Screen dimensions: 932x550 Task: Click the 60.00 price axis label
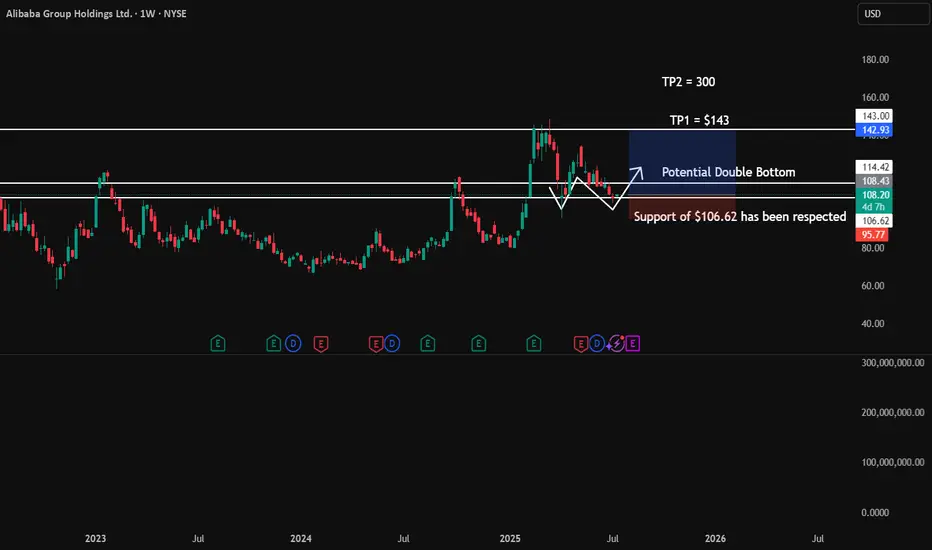pyautogui.click(x=873, y=286)
